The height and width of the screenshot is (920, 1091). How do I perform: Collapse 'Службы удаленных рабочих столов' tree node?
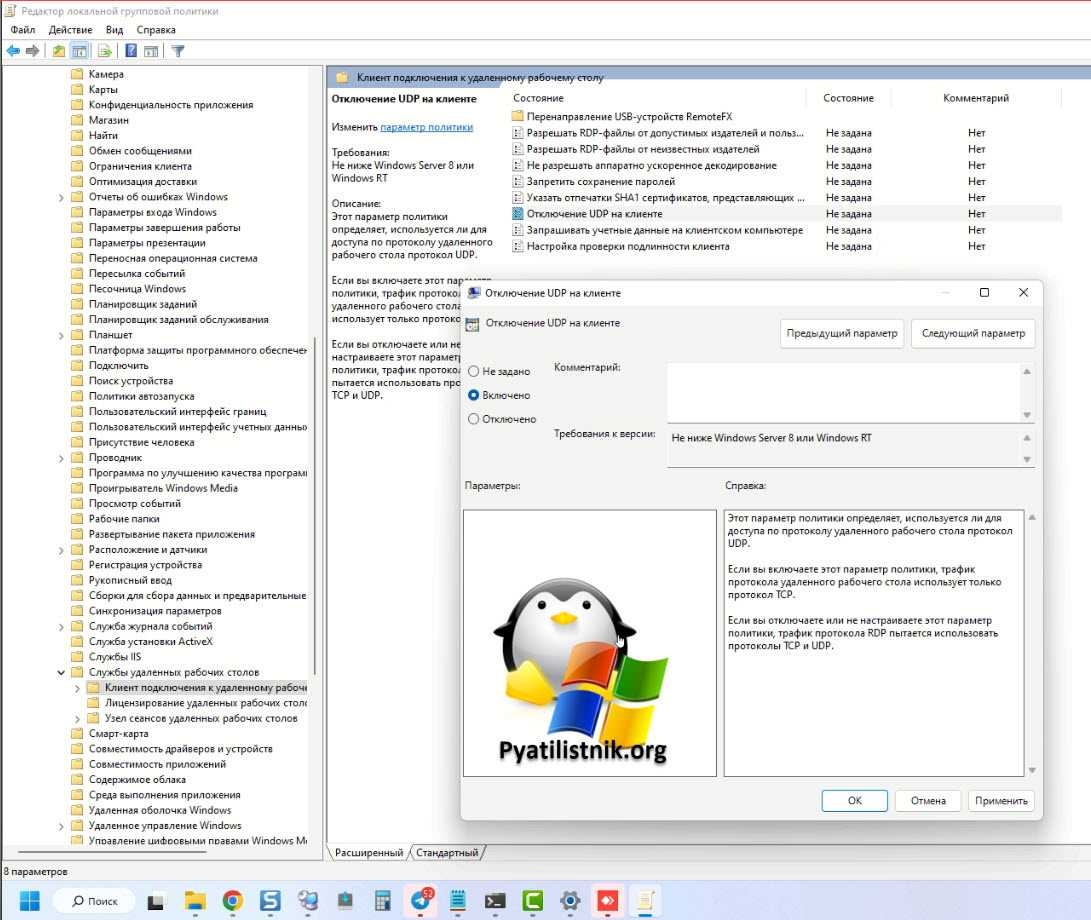(62, 672)
